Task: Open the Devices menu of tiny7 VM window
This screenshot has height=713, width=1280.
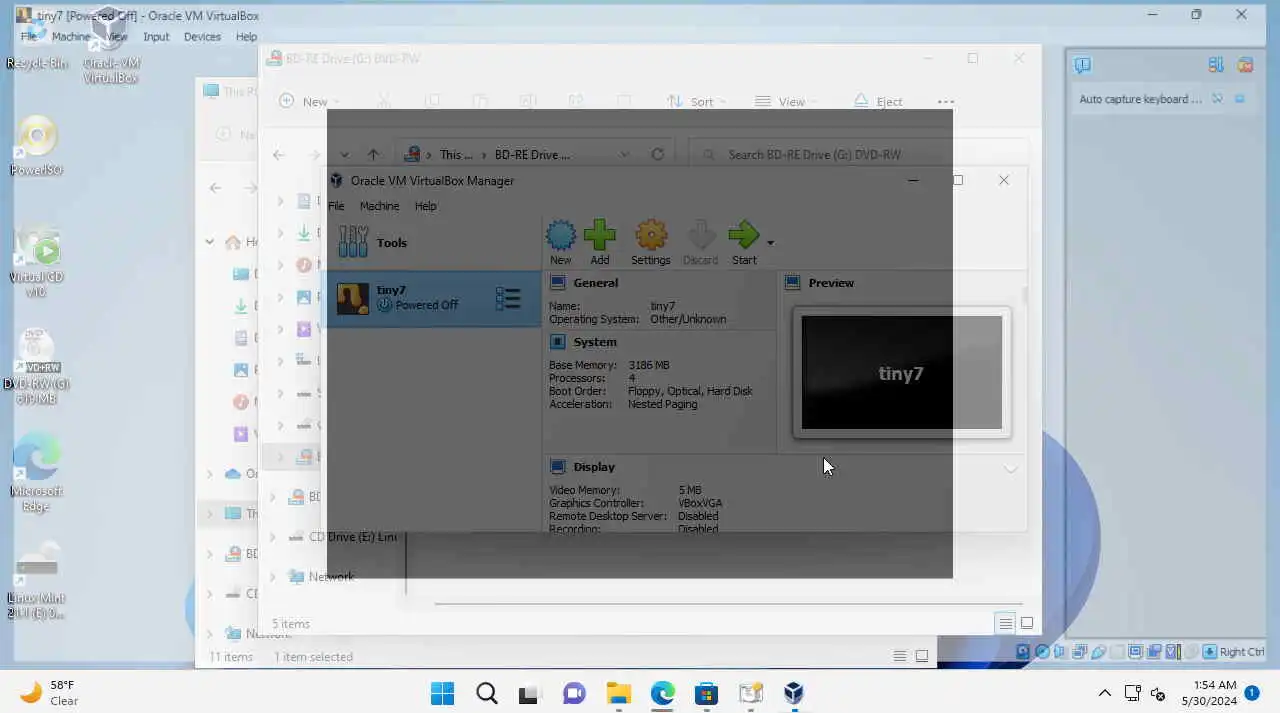Action: (x=202, y=37)
